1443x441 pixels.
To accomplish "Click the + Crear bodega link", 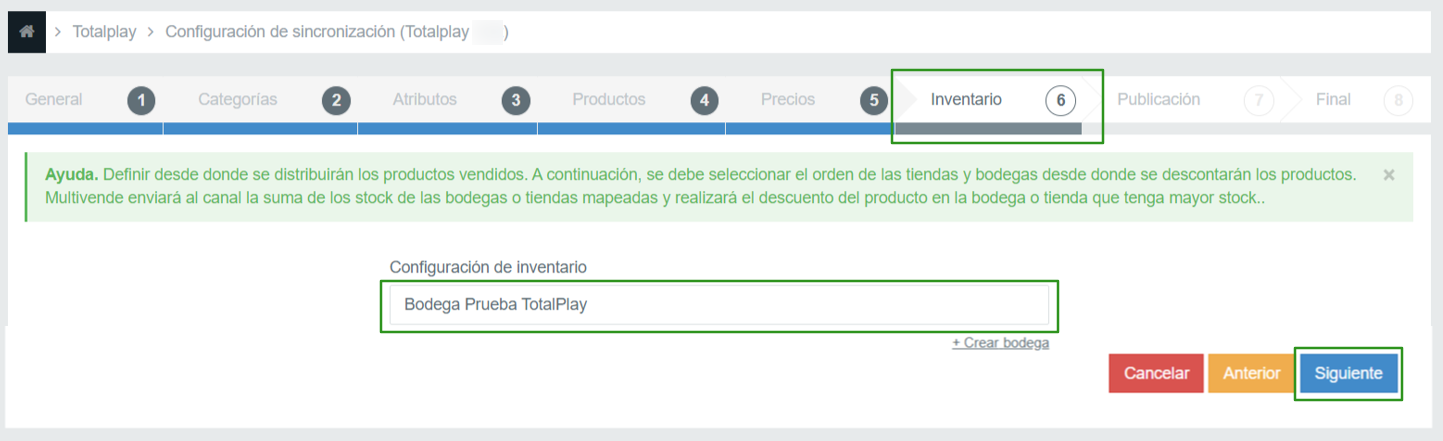I will 1000,343.
